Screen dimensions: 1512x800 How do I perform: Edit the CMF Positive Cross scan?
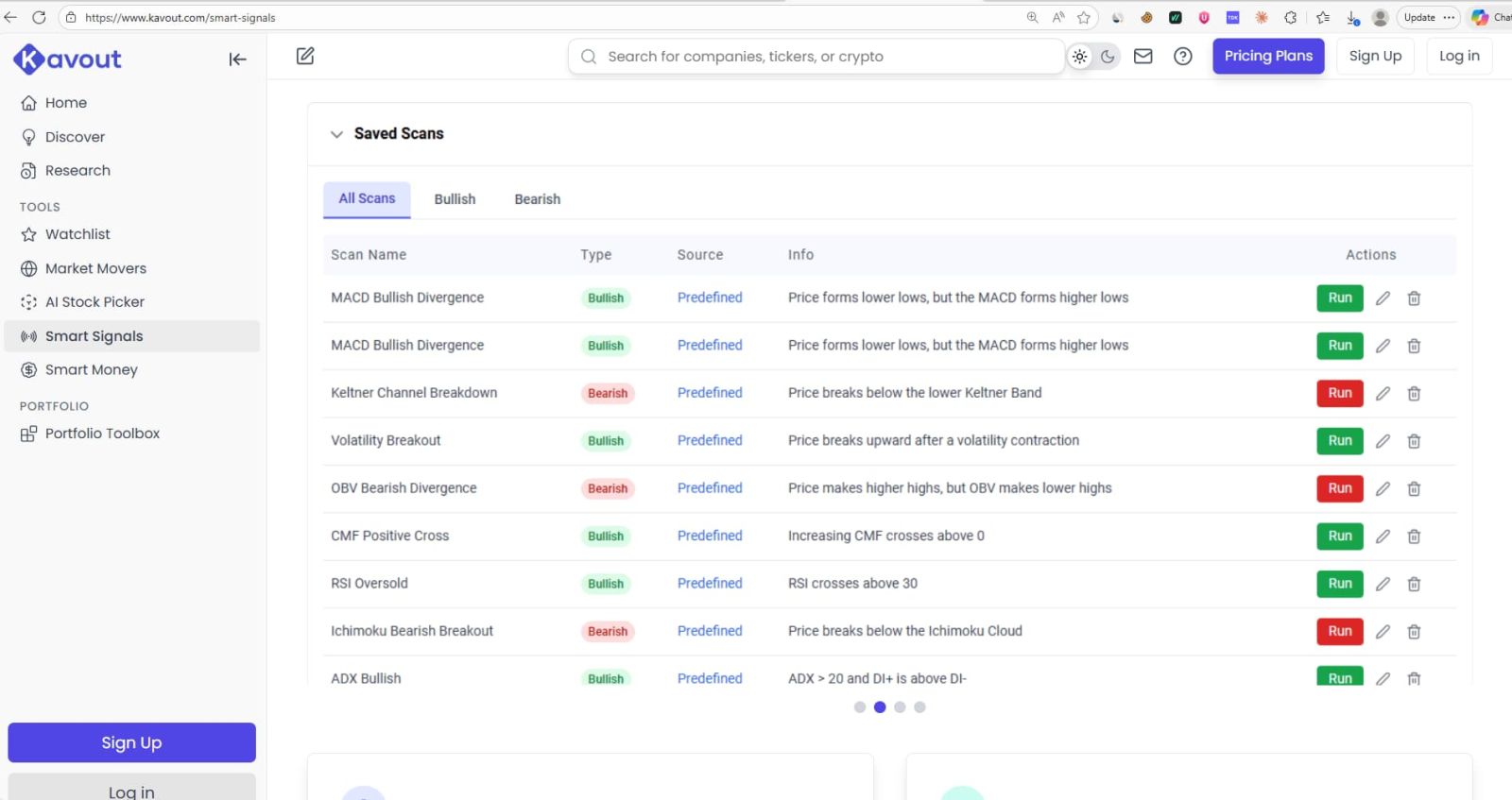pyautogui.click(x=1383, y=536)
